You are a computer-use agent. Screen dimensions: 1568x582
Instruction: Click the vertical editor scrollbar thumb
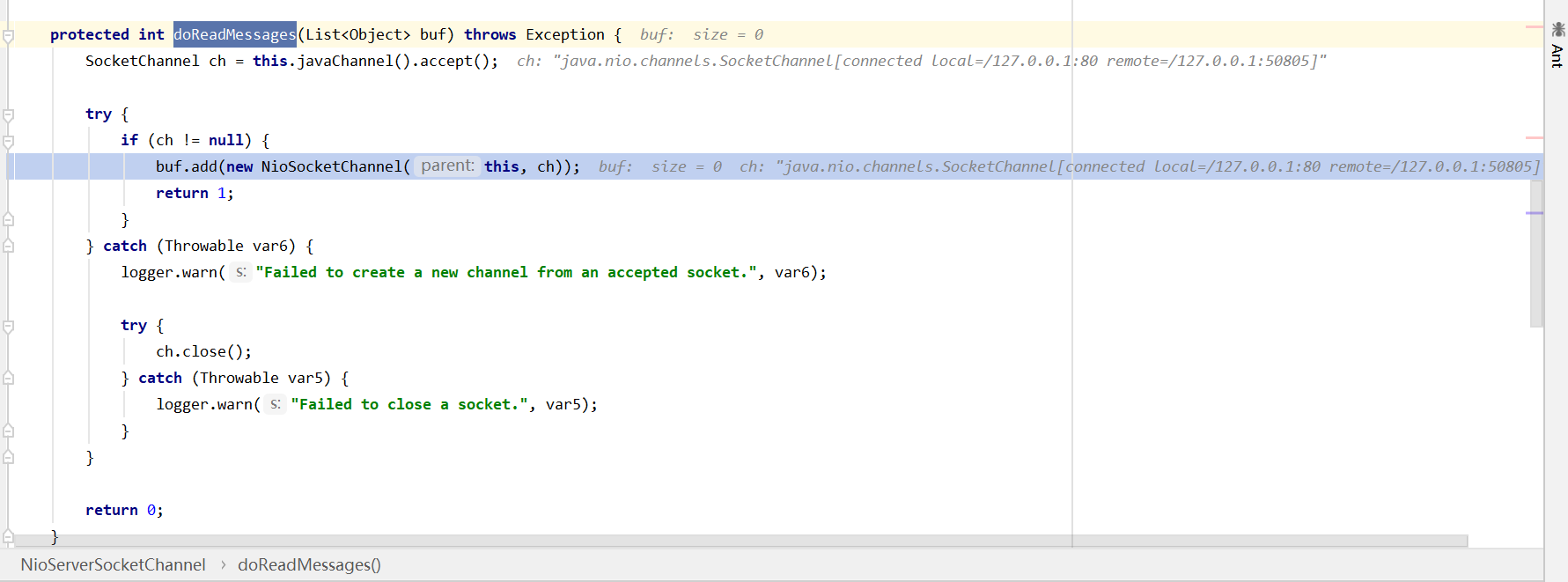1536,254
